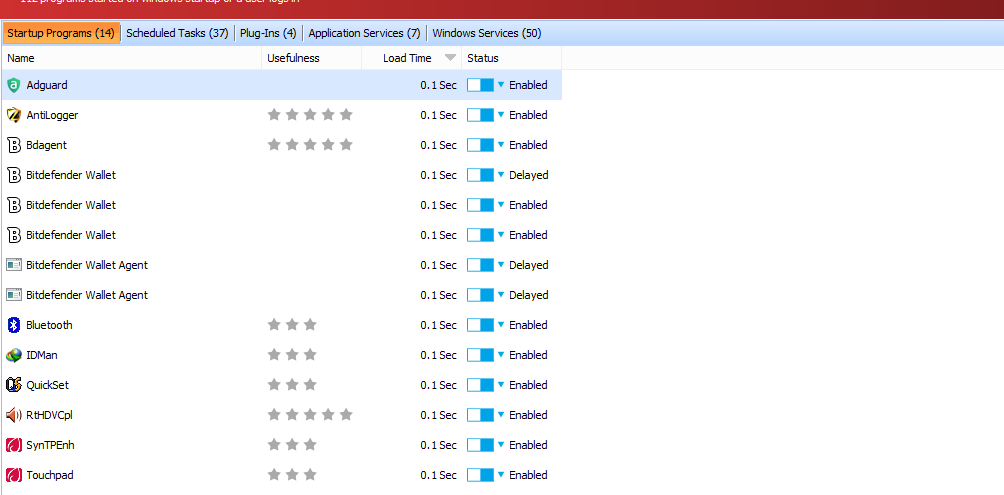Screen dimensions: 1004x495
Task: Sort by the Usefulness column header
Action: point(312,58)
